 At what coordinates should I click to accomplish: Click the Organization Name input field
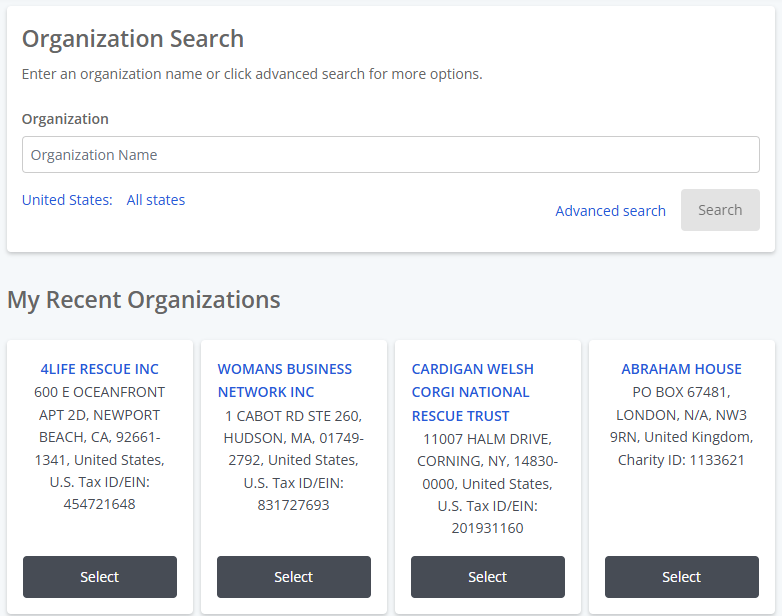coord(391,155)
